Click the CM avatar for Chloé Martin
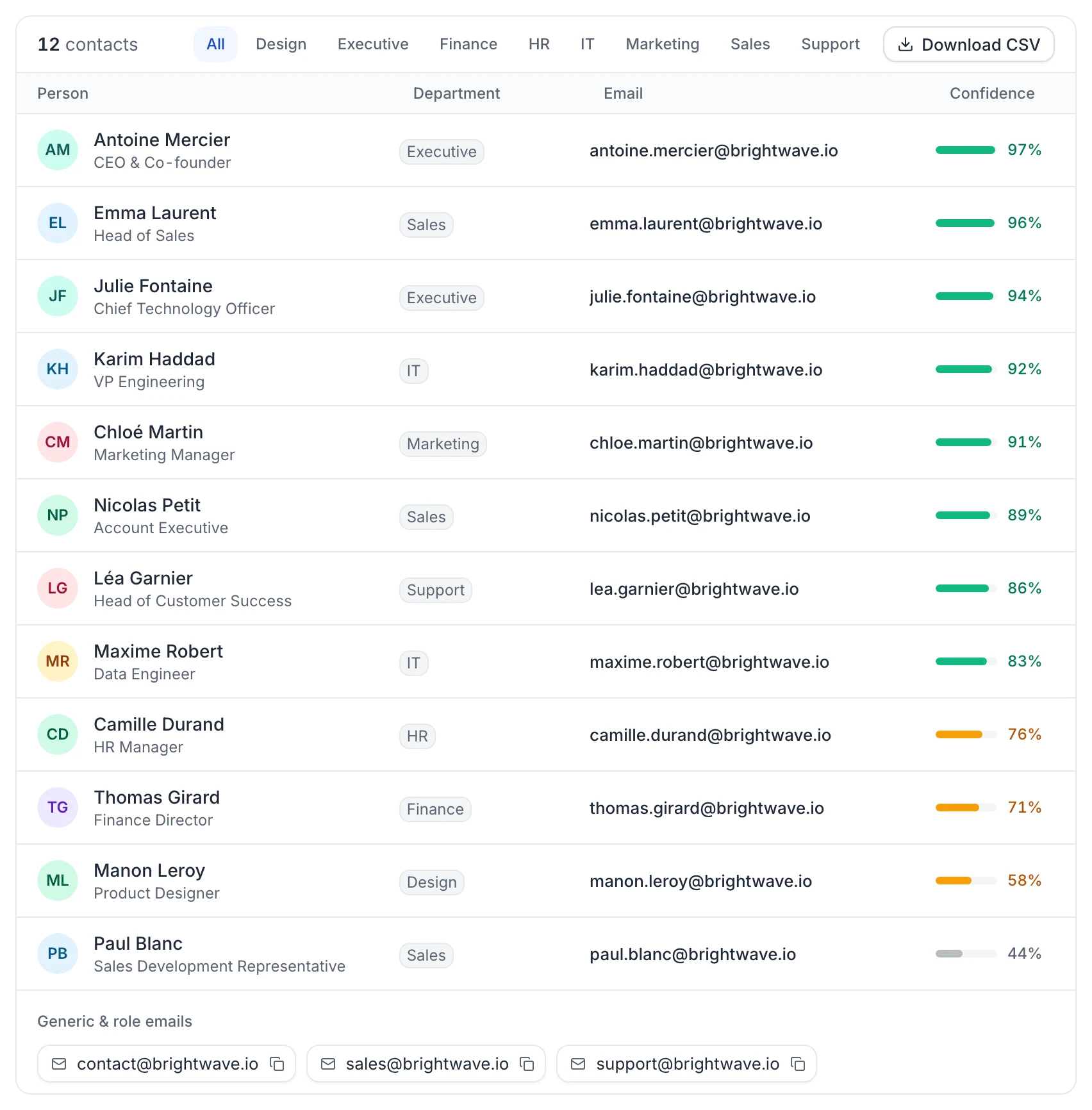Screen dimensions: 1092x1110 (58, 442)
